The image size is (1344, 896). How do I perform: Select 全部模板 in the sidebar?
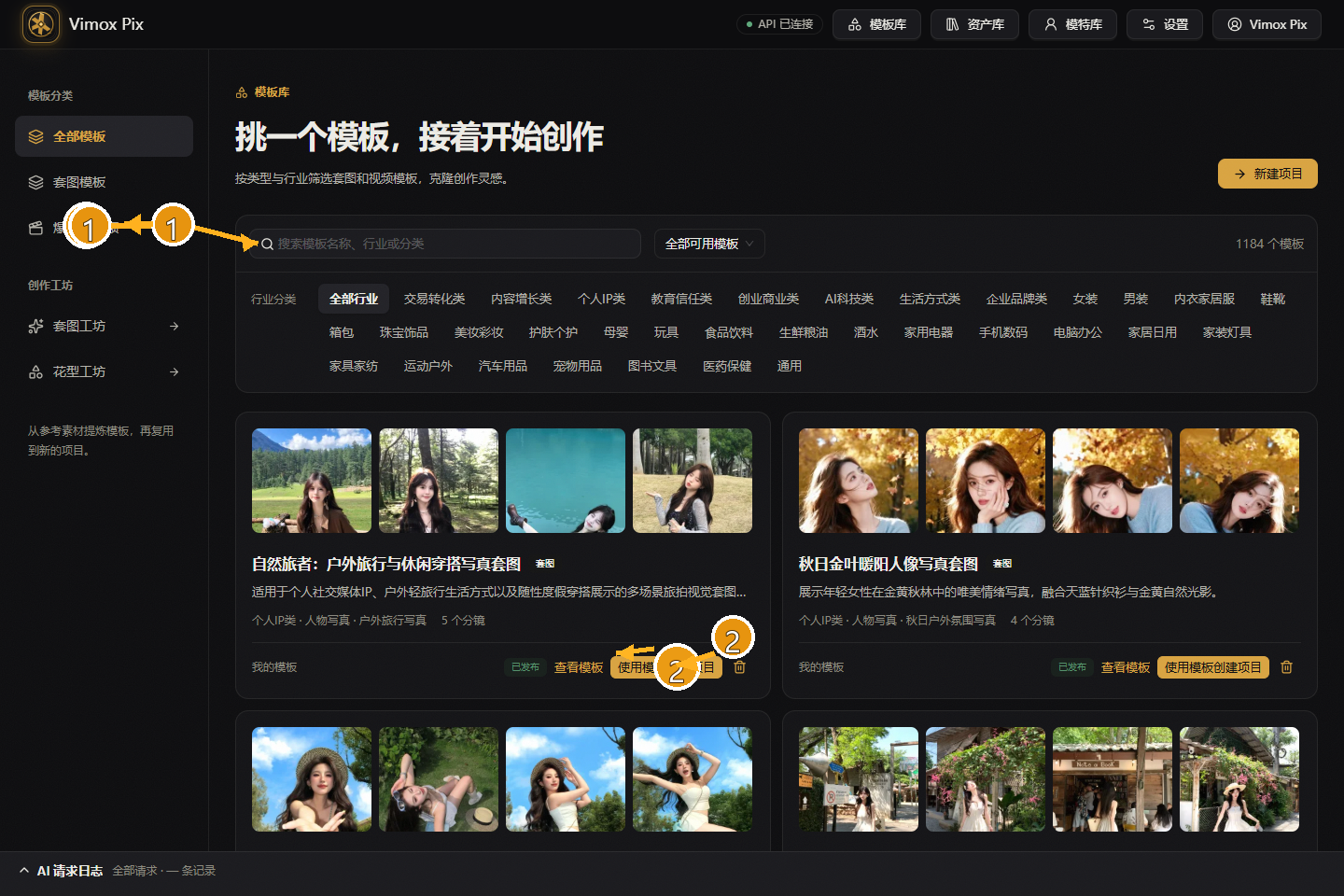[x=104, y=136]
